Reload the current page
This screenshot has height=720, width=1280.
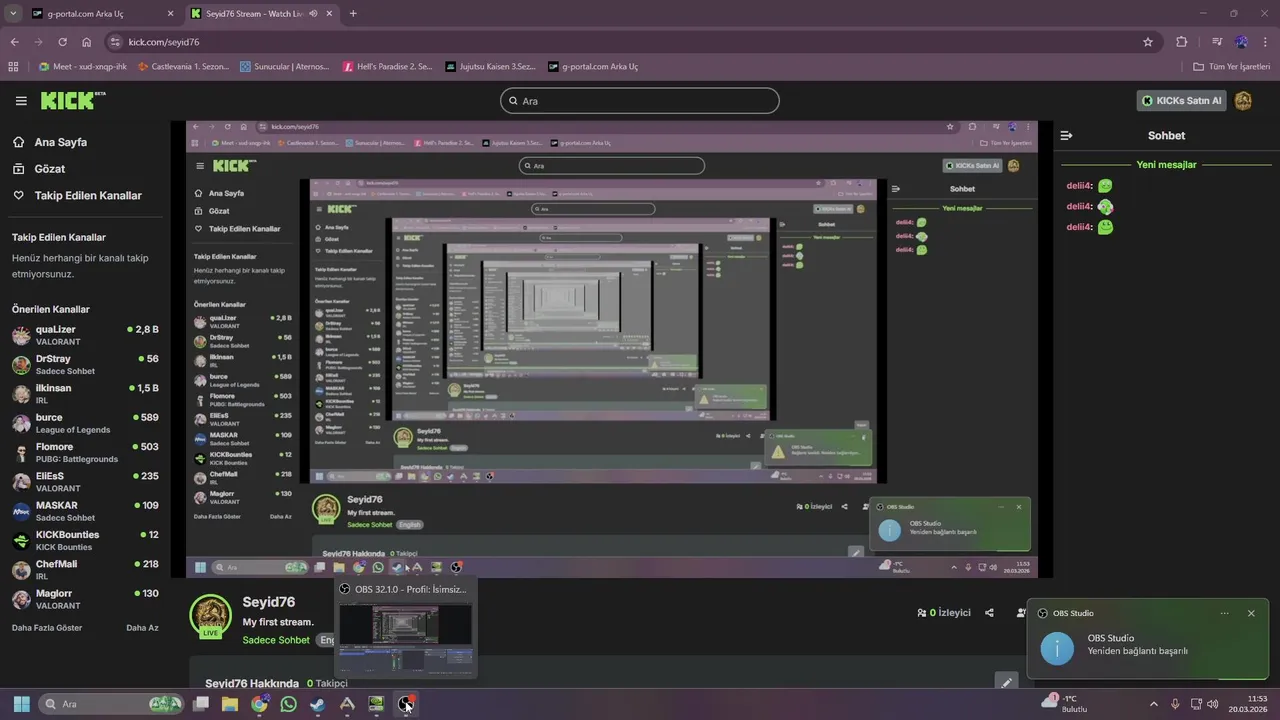(62, 42)
